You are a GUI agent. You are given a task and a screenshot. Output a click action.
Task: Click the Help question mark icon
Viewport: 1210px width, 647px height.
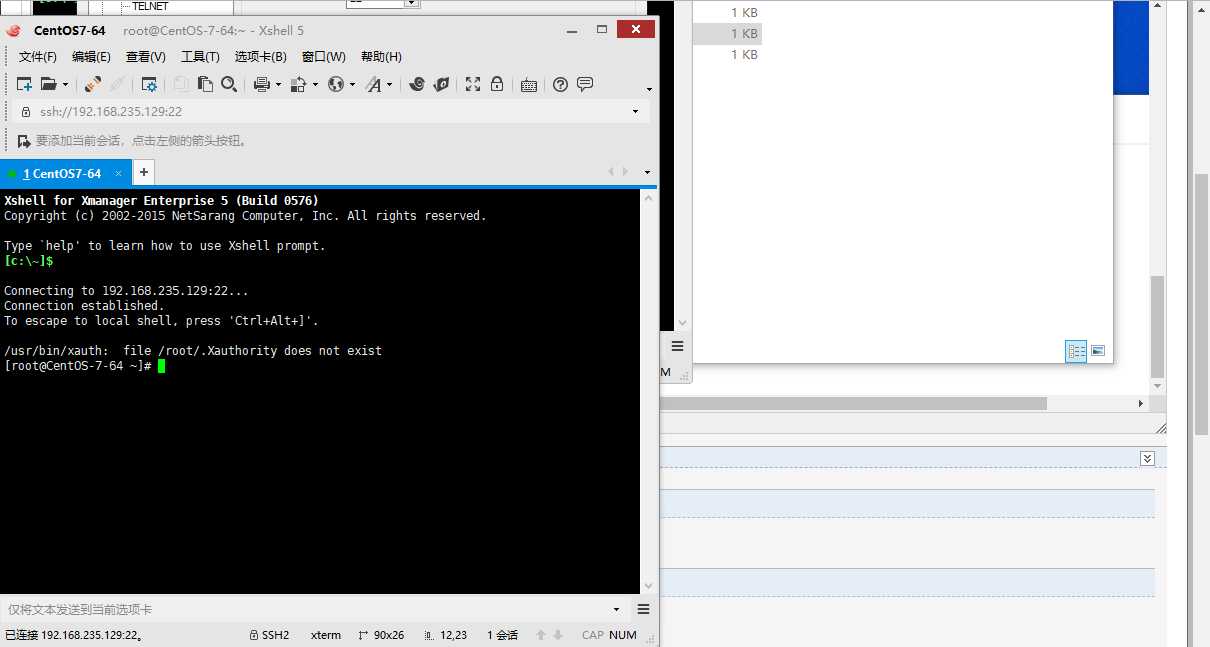pyautogui.click(x=560, y=85)
